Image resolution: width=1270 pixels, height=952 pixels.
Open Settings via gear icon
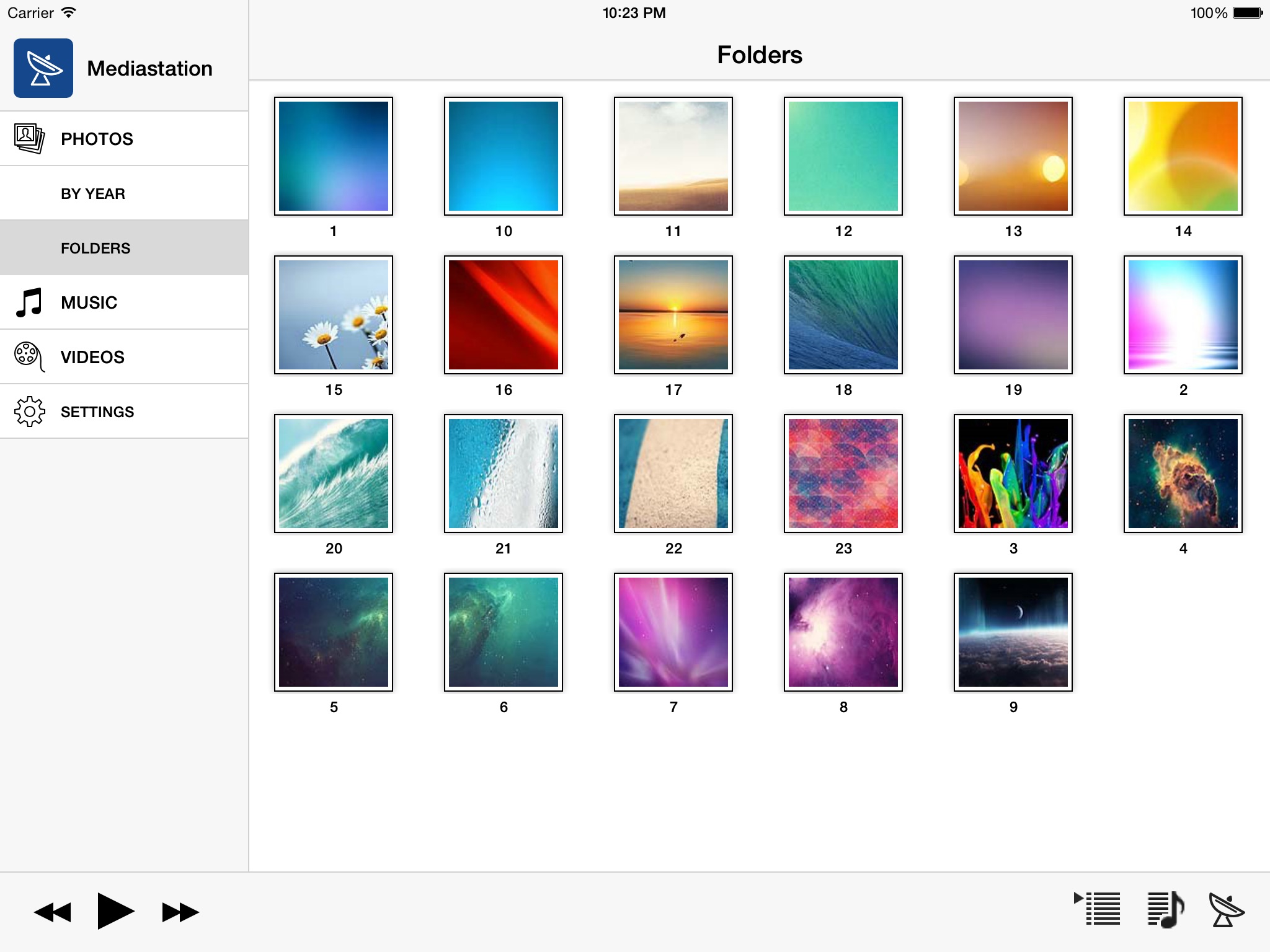[x=29, y=412]
